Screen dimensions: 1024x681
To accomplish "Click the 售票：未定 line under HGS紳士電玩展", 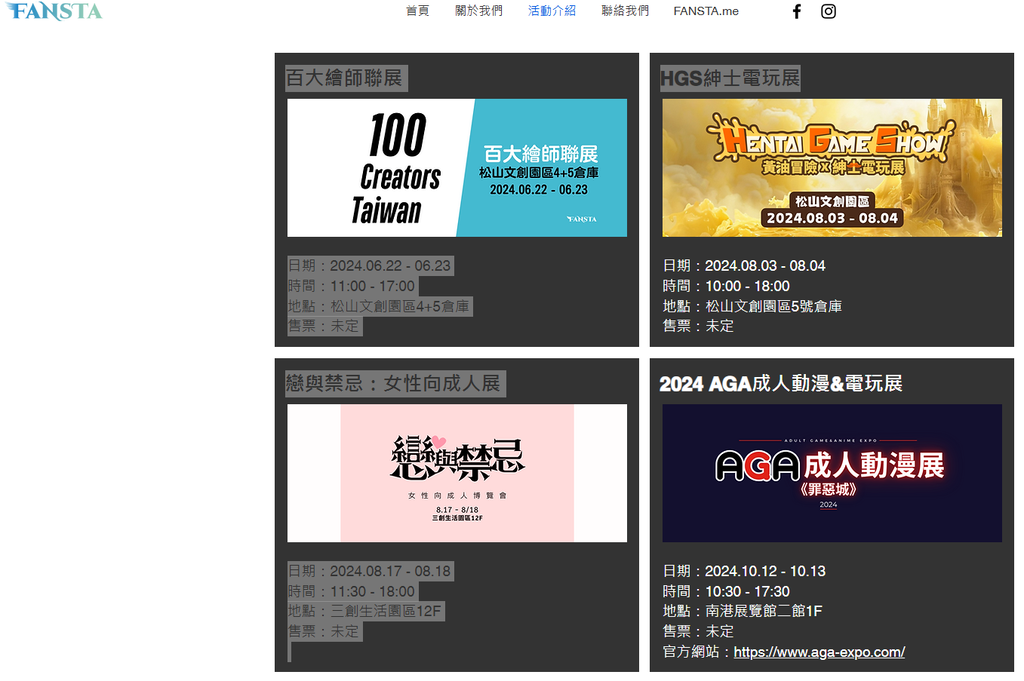I will coord(698,326).
